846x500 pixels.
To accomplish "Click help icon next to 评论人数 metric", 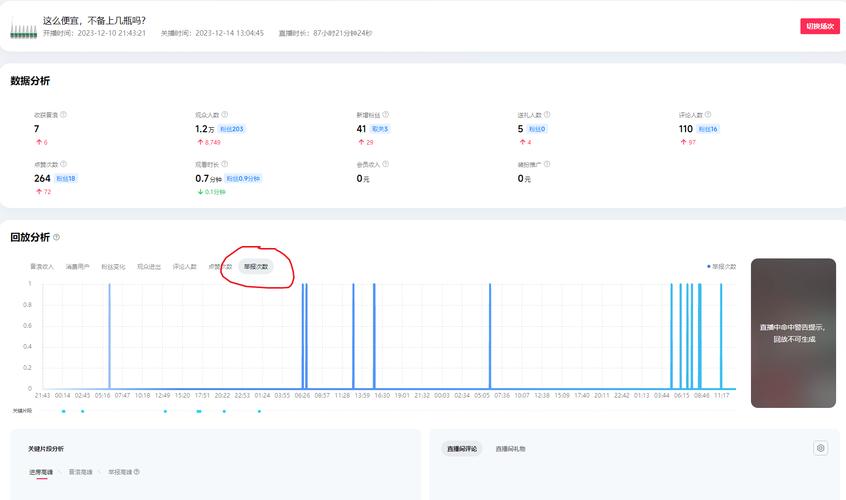I will (708, 114).
